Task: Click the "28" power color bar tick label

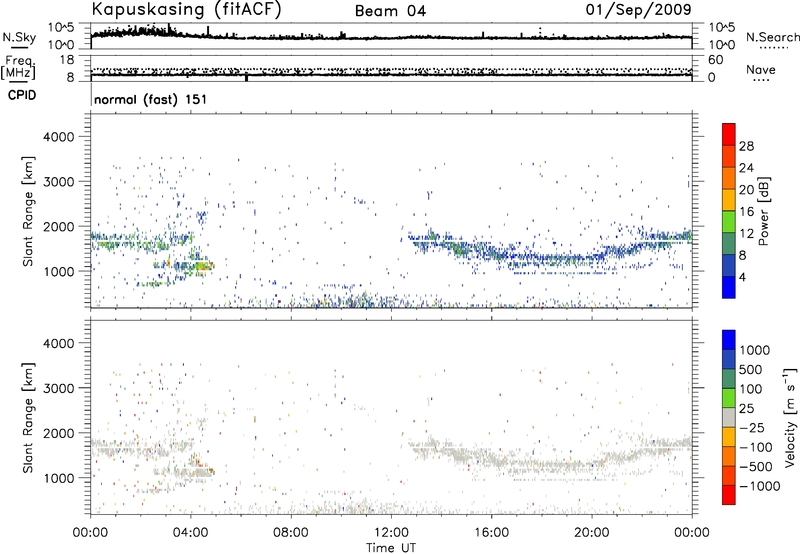Action: pyautogui.click(x=746, y=146)
